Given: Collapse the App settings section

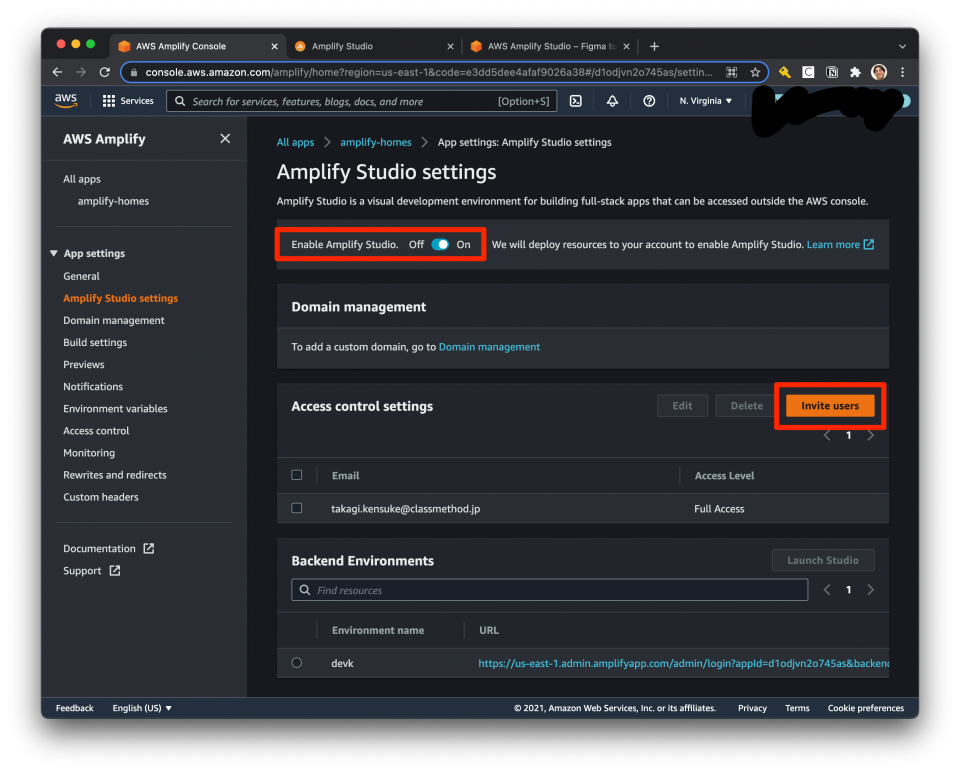Looking at the screenshot, I should (54, 253).
